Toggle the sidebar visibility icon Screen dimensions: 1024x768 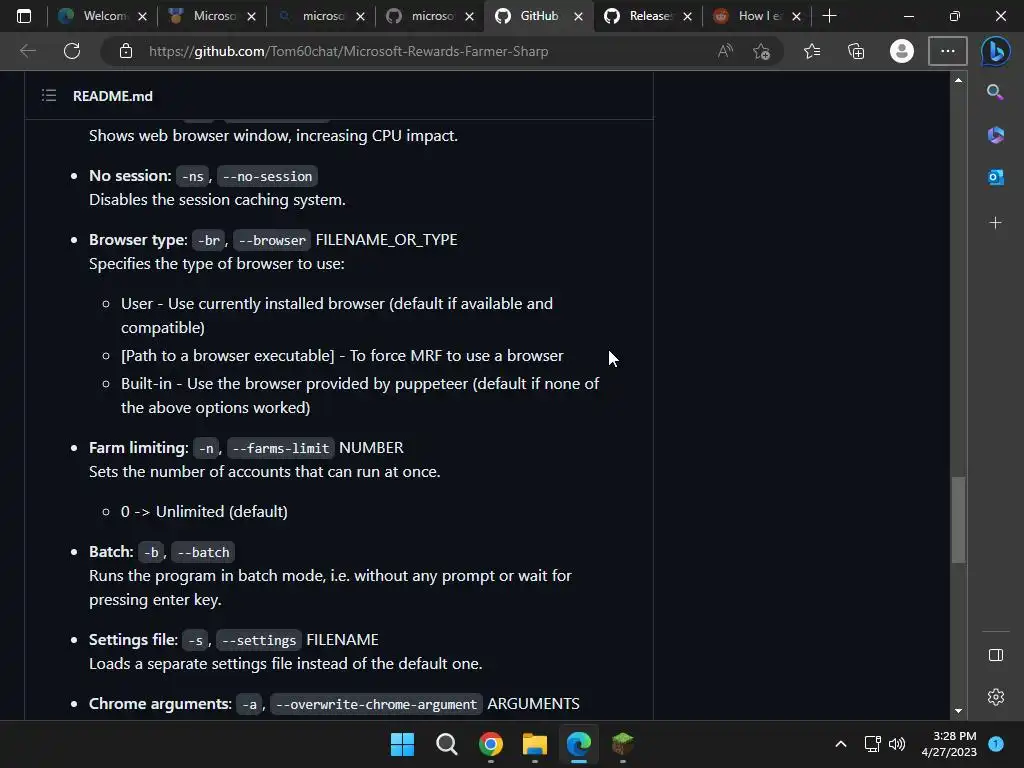coord(996,655)
